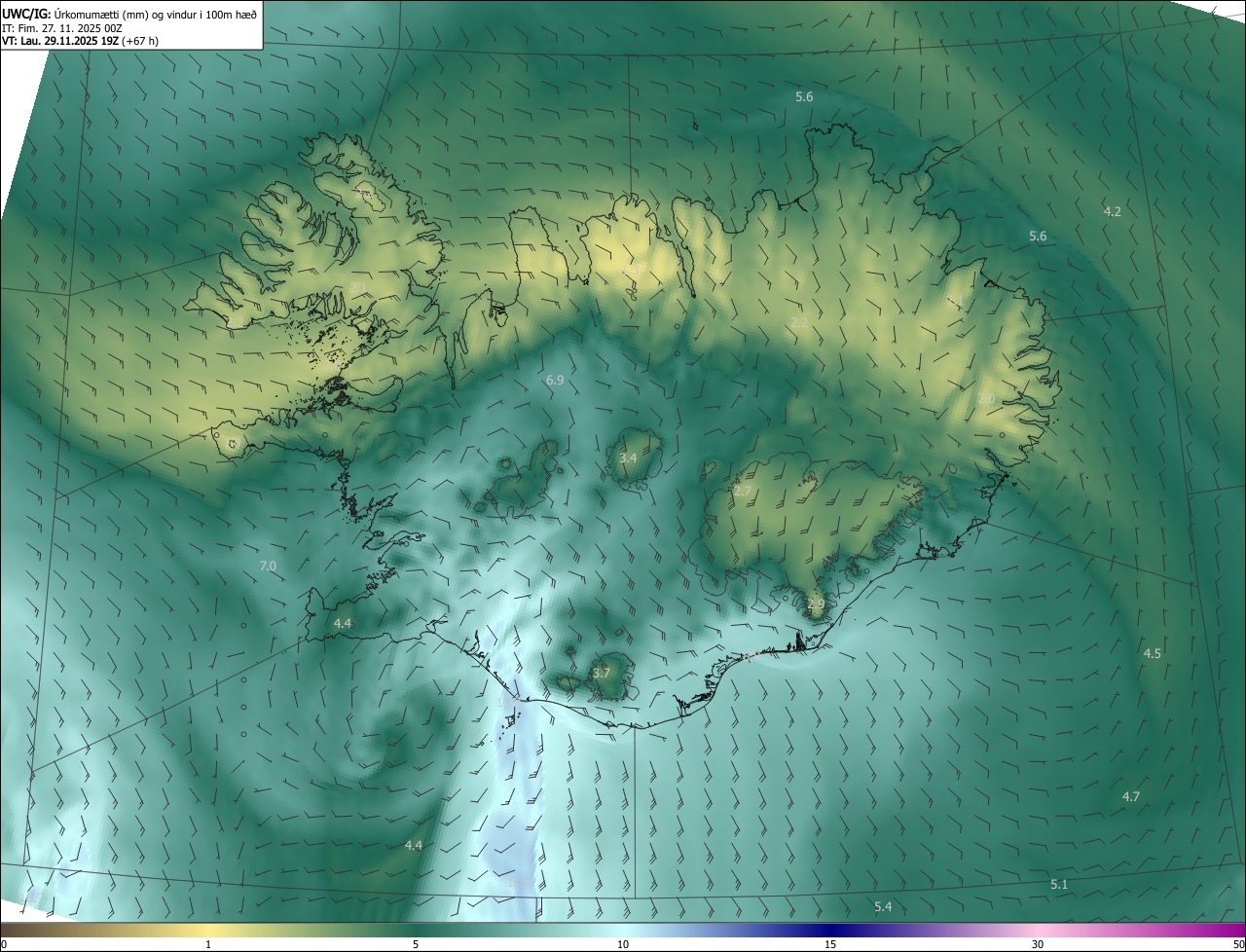1246x952 pixels.
Task: Click the 4.7 value label
Action: coord(1131,796)
